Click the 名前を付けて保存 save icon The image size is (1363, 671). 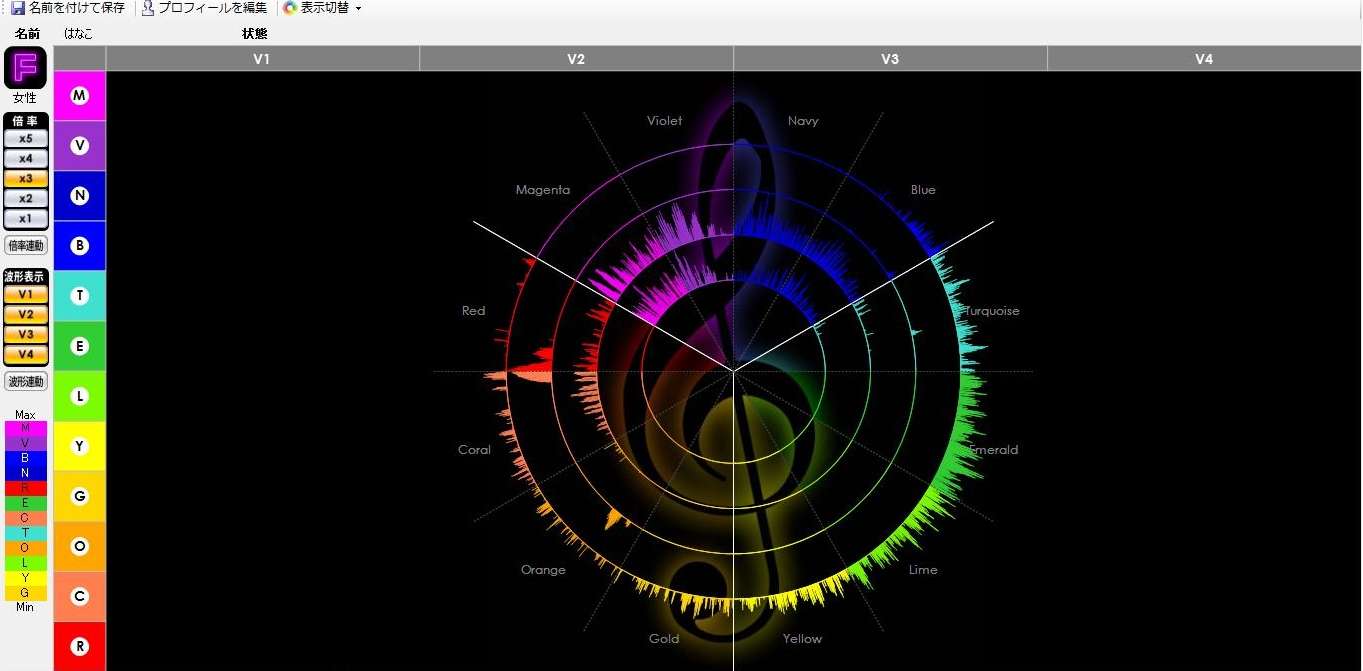pos(18,8)
